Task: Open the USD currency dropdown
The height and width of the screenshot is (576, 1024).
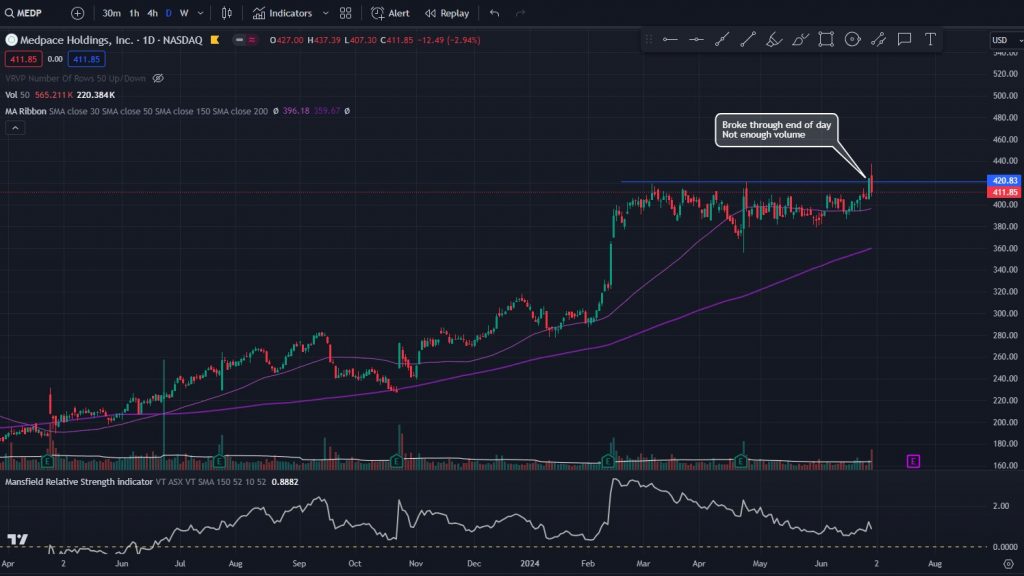Action: [1002, 40]
